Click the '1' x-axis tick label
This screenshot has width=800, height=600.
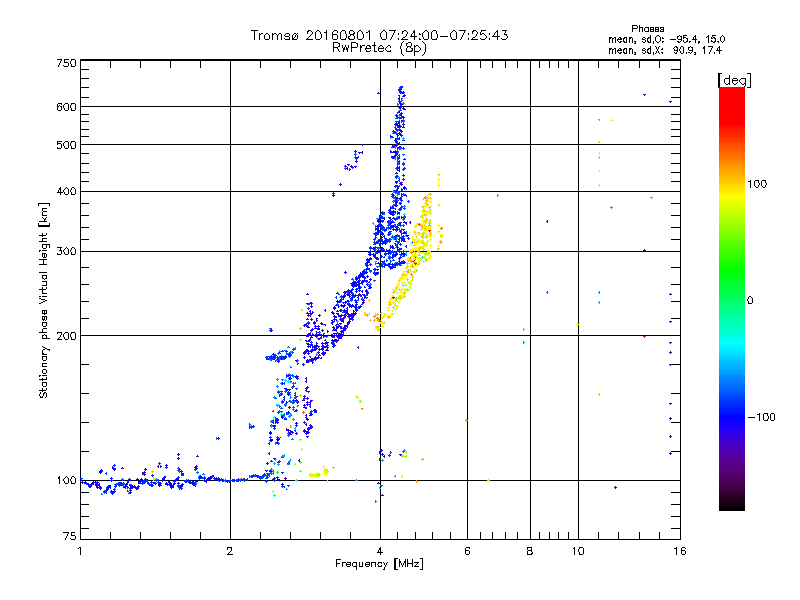(80, 551)
